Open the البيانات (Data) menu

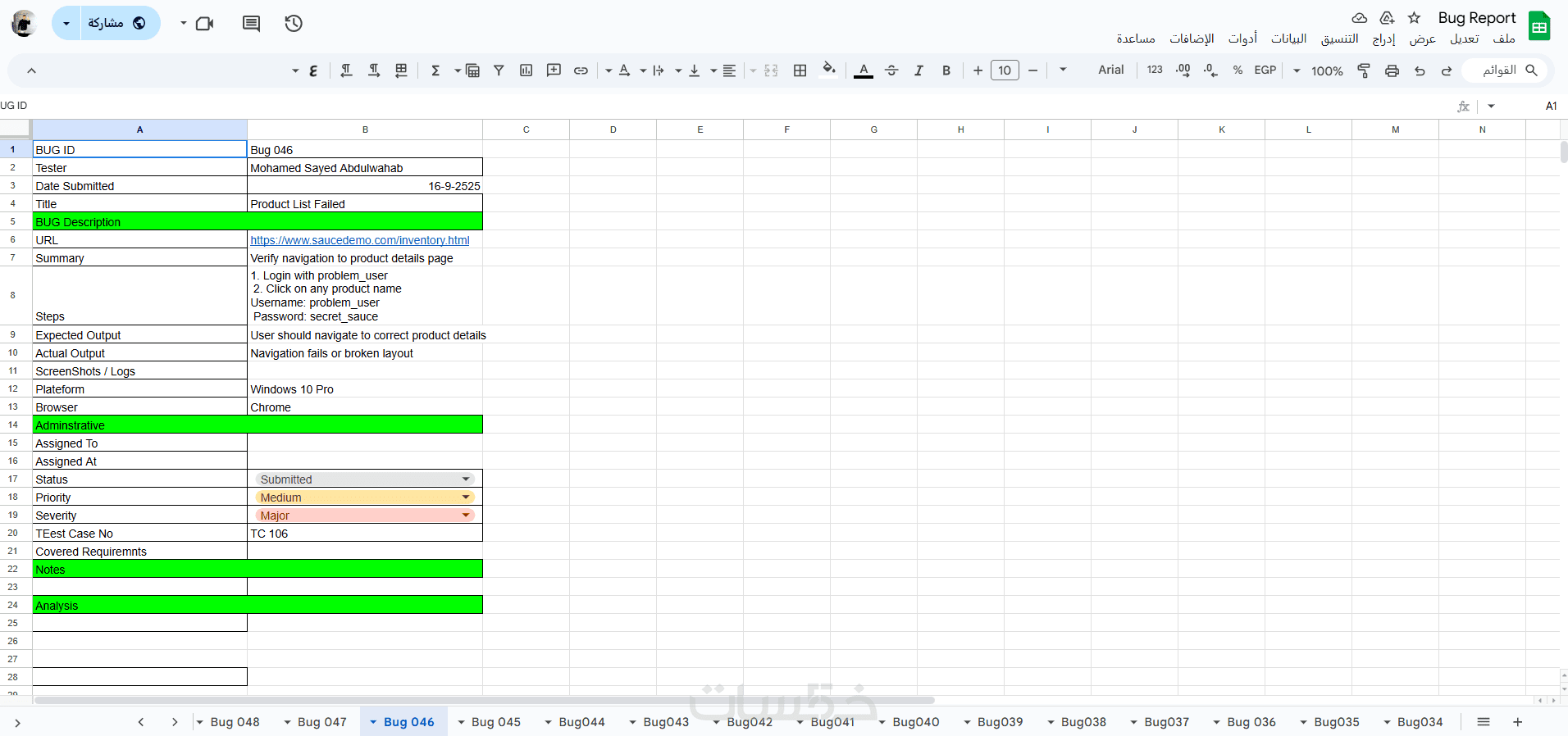(1289, 39)
